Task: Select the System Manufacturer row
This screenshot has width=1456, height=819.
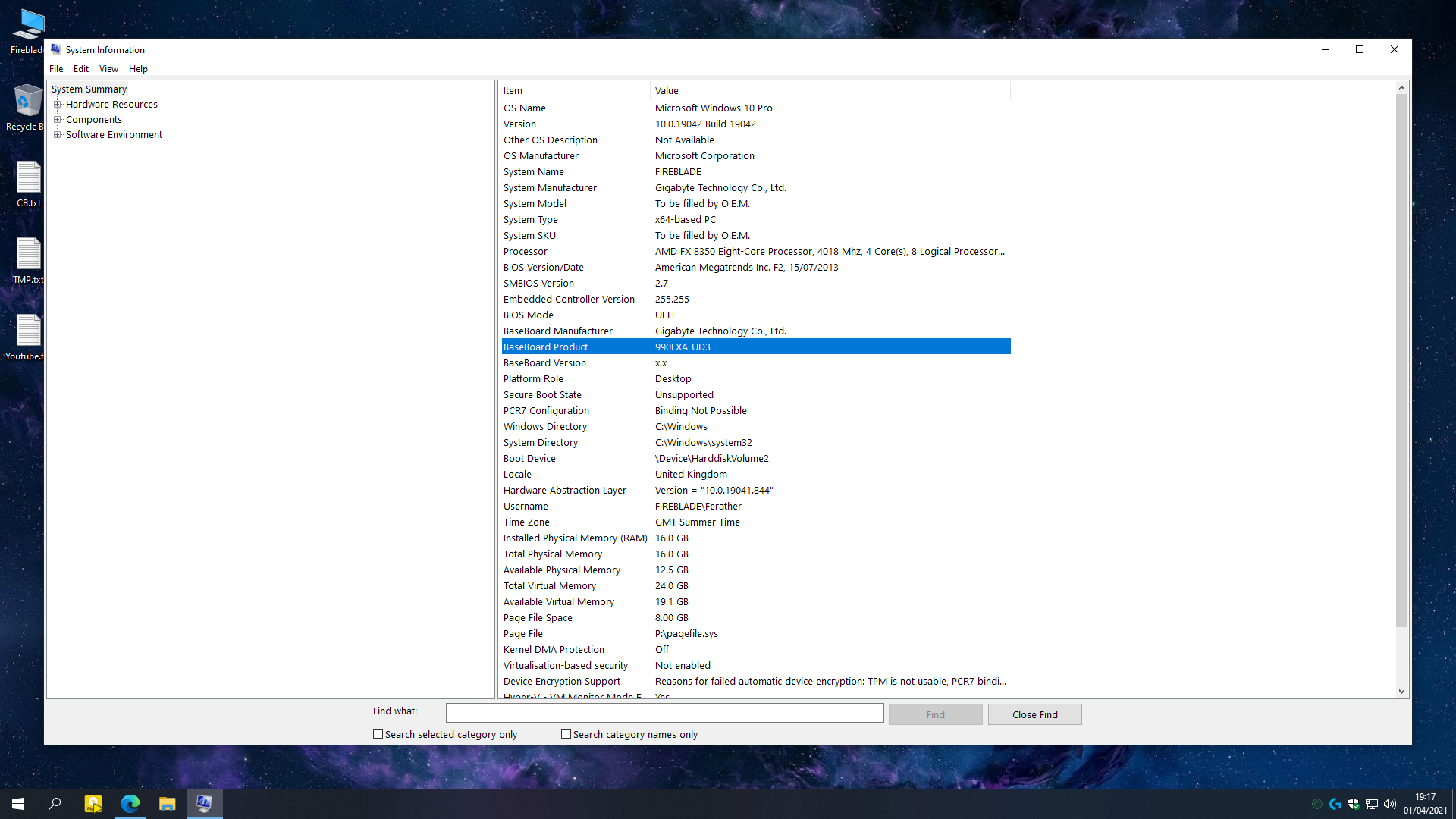Action: point(756,188)
